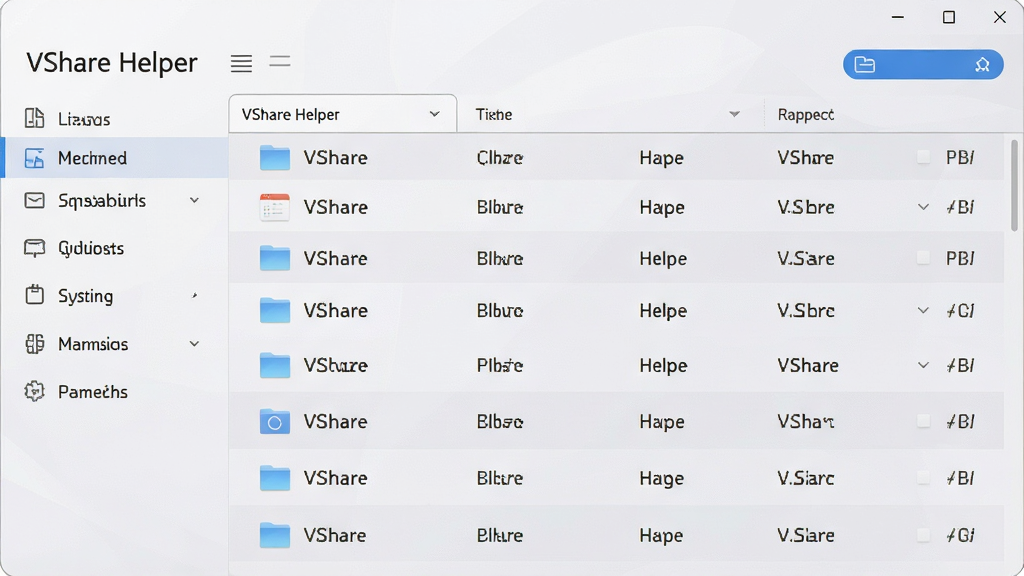Open the Sqmsabiurls envelope item
Viewport: 1024px width, 576px height.
(114, 200)
